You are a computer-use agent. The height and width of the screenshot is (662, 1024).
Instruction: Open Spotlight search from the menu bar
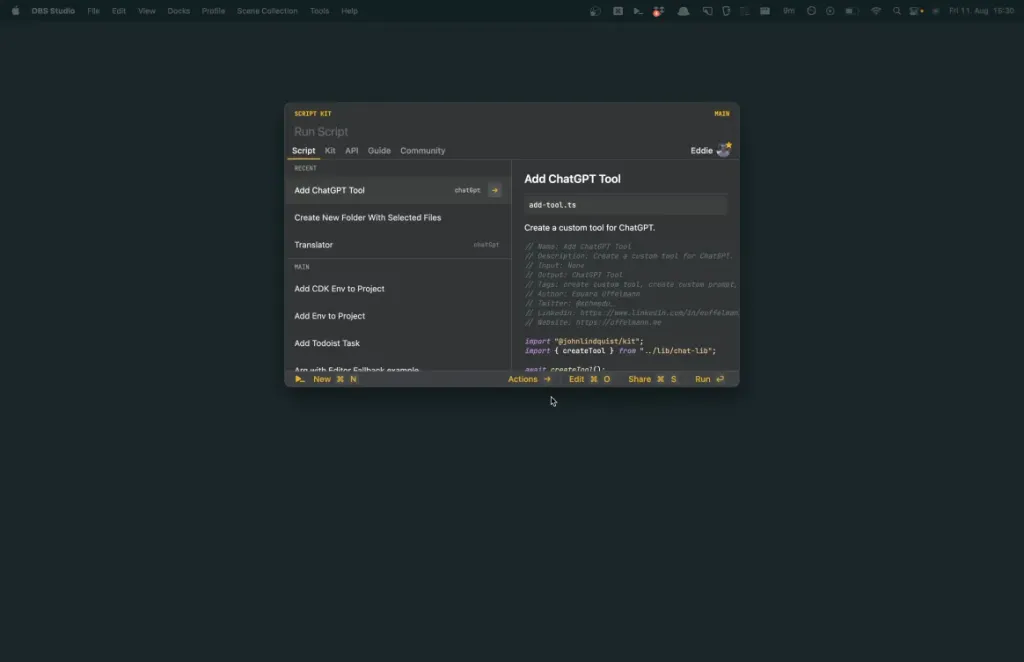tap(897, 11)
